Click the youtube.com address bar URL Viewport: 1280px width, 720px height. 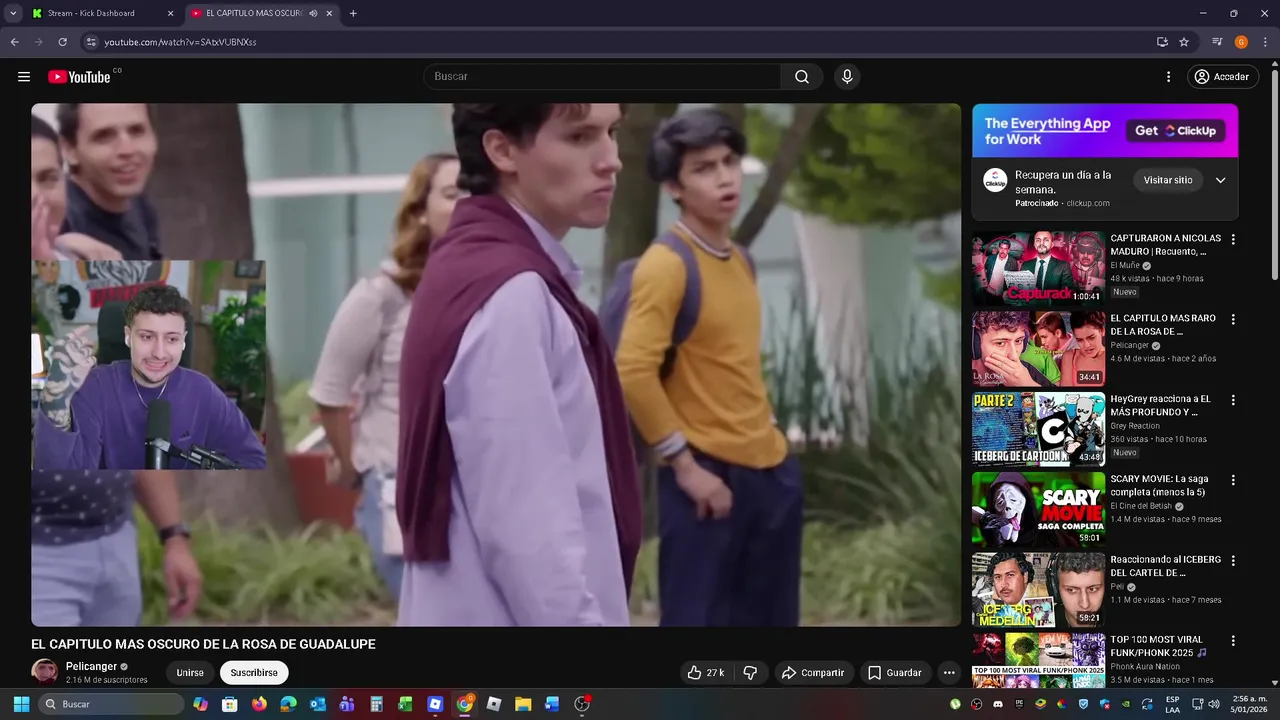pyautogui.click(x=180, y=42)
